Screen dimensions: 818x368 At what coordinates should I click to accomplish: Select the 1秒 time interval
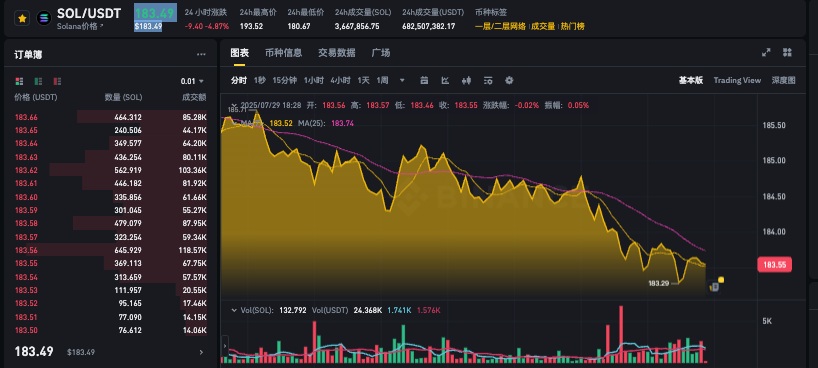point(260,80)
